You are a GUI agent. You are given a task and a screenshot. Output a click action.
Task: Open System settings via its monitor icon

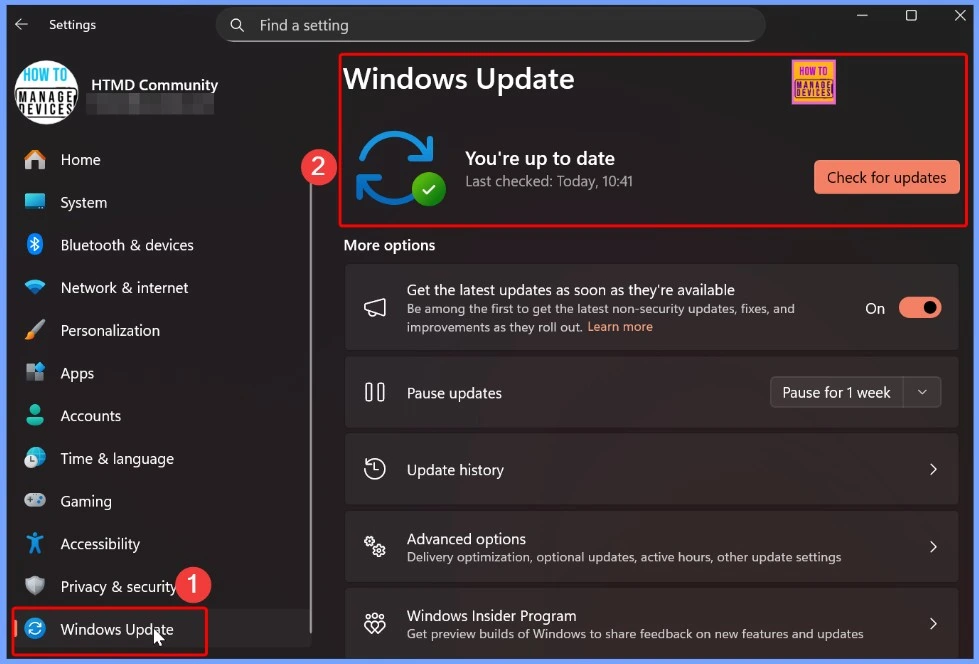(x=36, y=202)
